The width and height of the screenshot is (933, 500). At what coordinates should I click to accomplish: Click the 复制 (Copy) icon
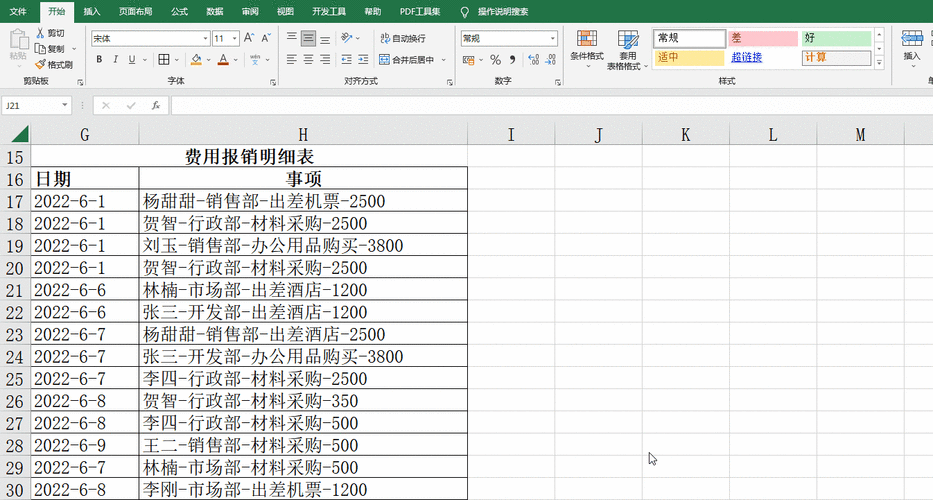point(40,49)
